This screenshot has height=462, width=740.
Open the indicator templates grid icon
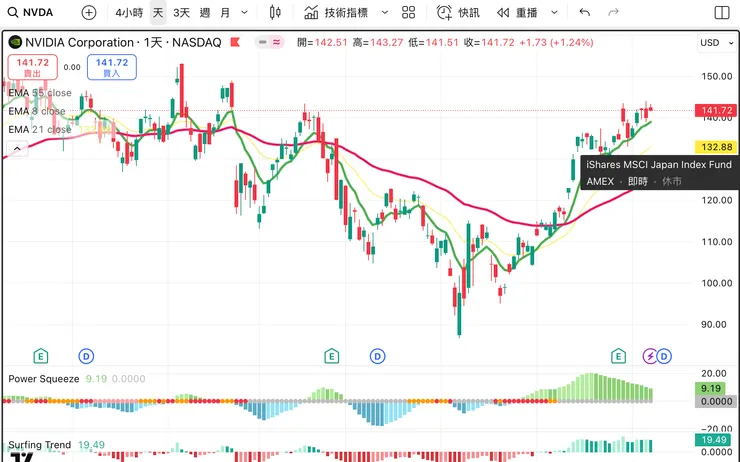click(x=409, y=13)
